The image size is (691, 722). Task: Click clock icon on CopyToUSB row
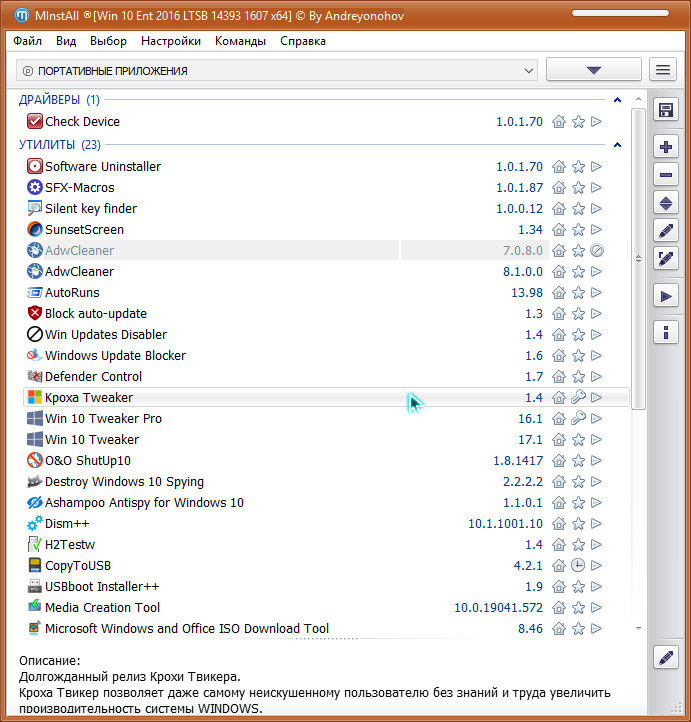[578, 565]
